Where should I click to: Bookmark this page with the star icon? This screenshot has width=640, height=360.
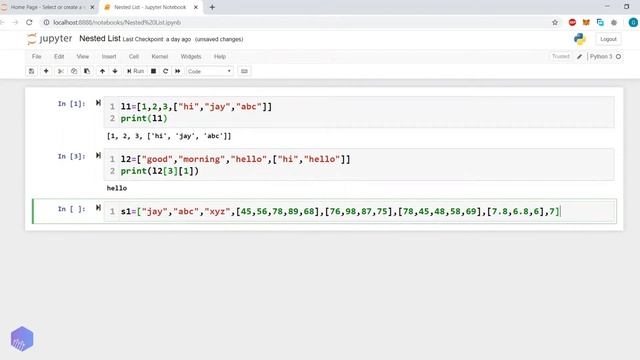pyautogui.click(x=555, y=22)
